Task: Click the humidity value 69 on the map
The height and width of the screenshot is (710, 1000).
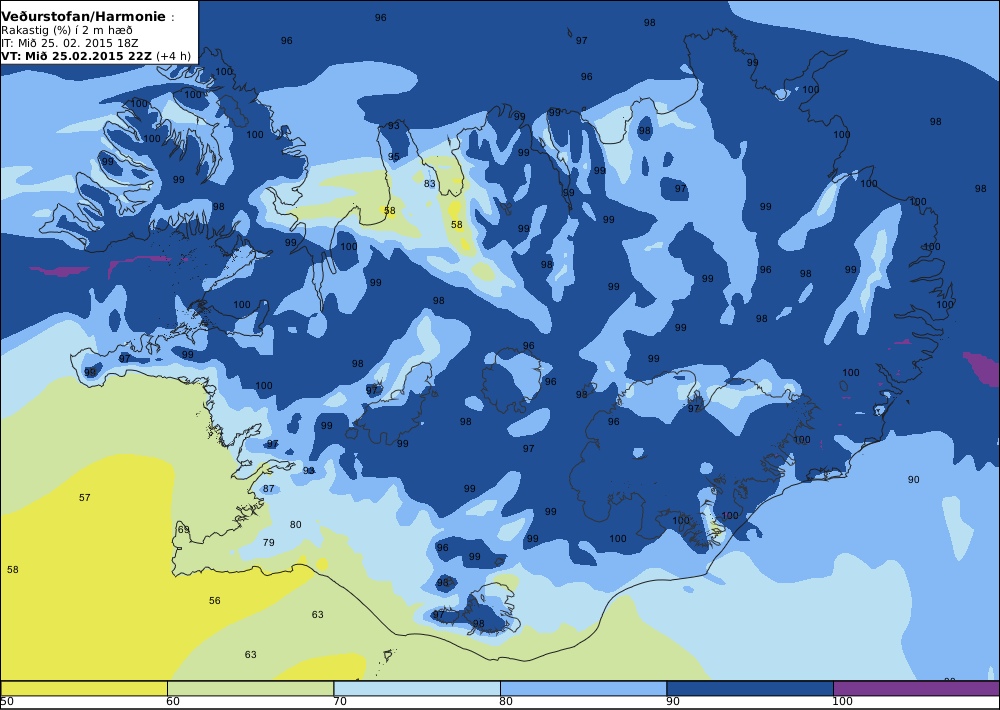Action: point(184,529)
